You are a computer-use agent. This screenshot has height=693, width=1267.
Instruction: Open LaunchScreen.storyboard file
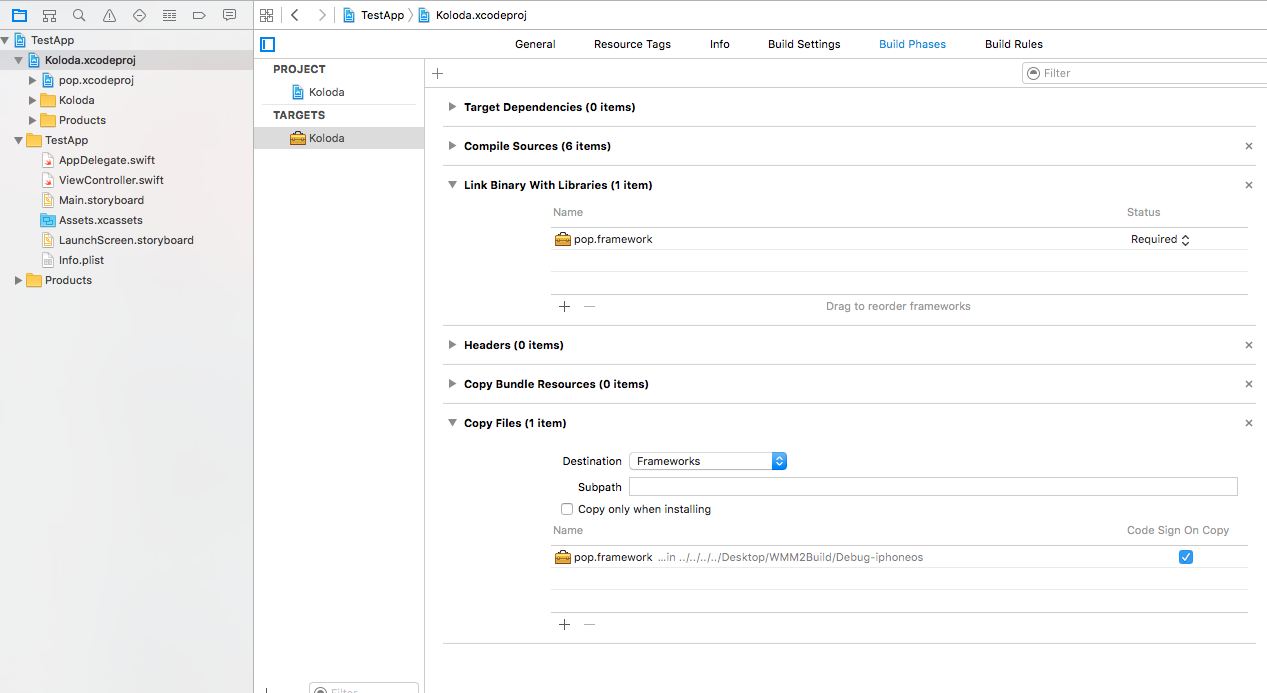[x=126, y=240]
